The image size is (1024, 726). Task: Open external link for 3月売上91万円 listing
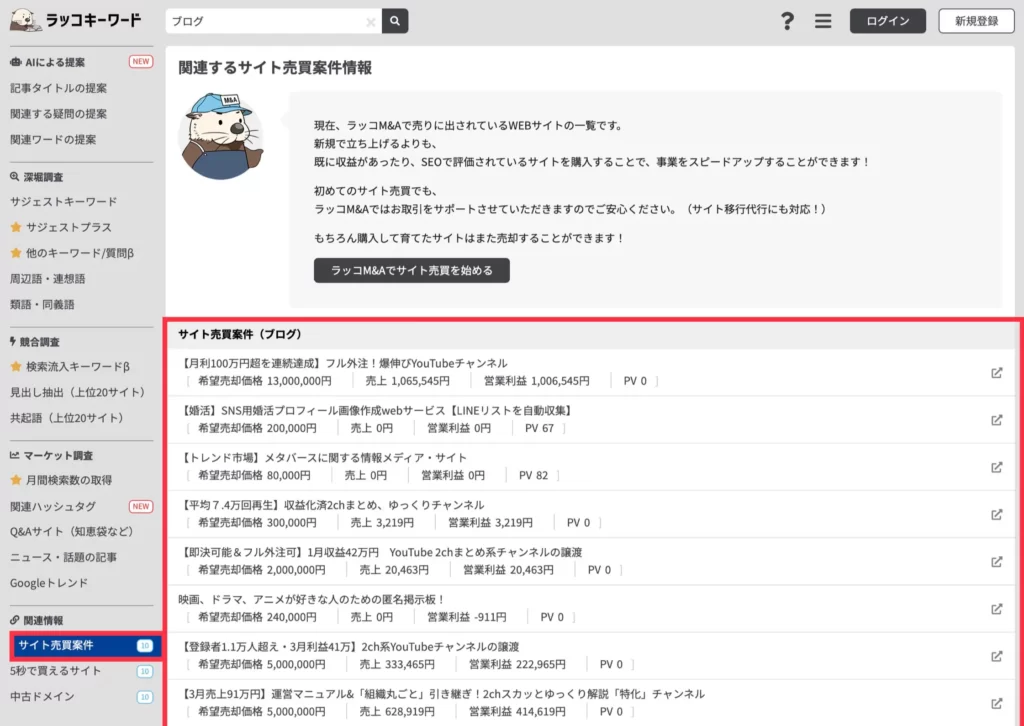coord(997,703)
